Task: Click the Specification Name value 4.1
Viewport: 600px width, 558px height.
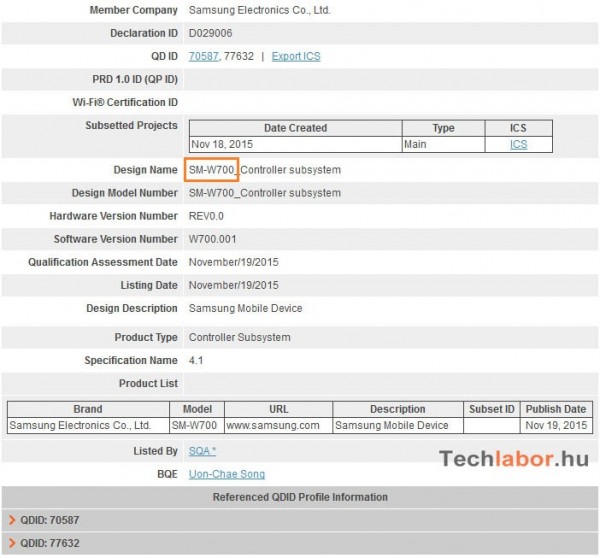Action: (x=196, y=360)
